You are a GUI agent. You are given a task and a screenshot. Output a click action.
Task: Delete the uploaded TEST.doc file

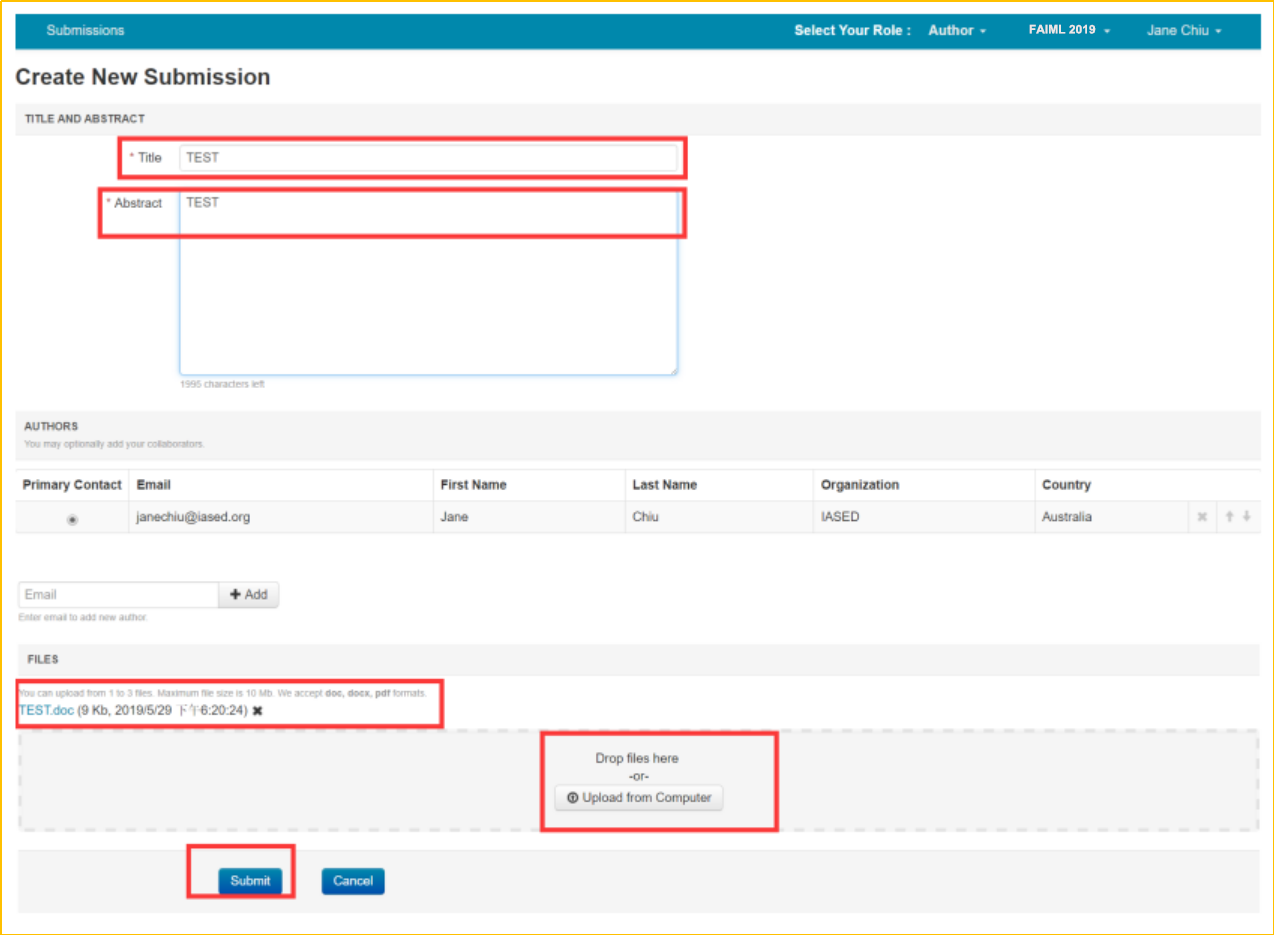point(257,711)
